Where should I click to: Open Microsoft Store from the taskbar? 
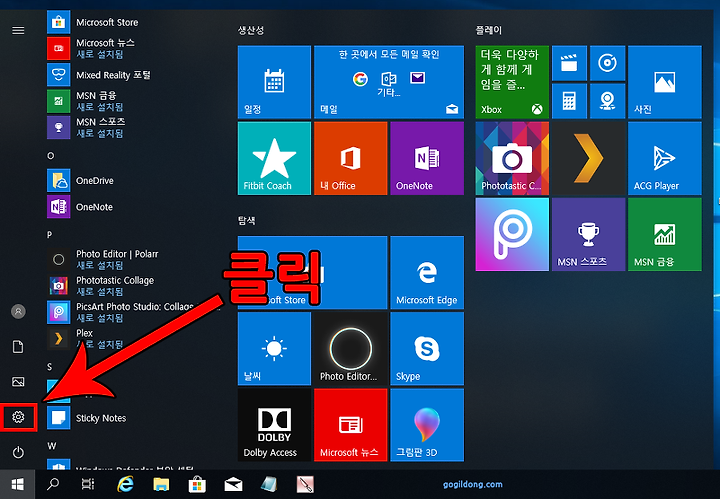coord(197,484)
